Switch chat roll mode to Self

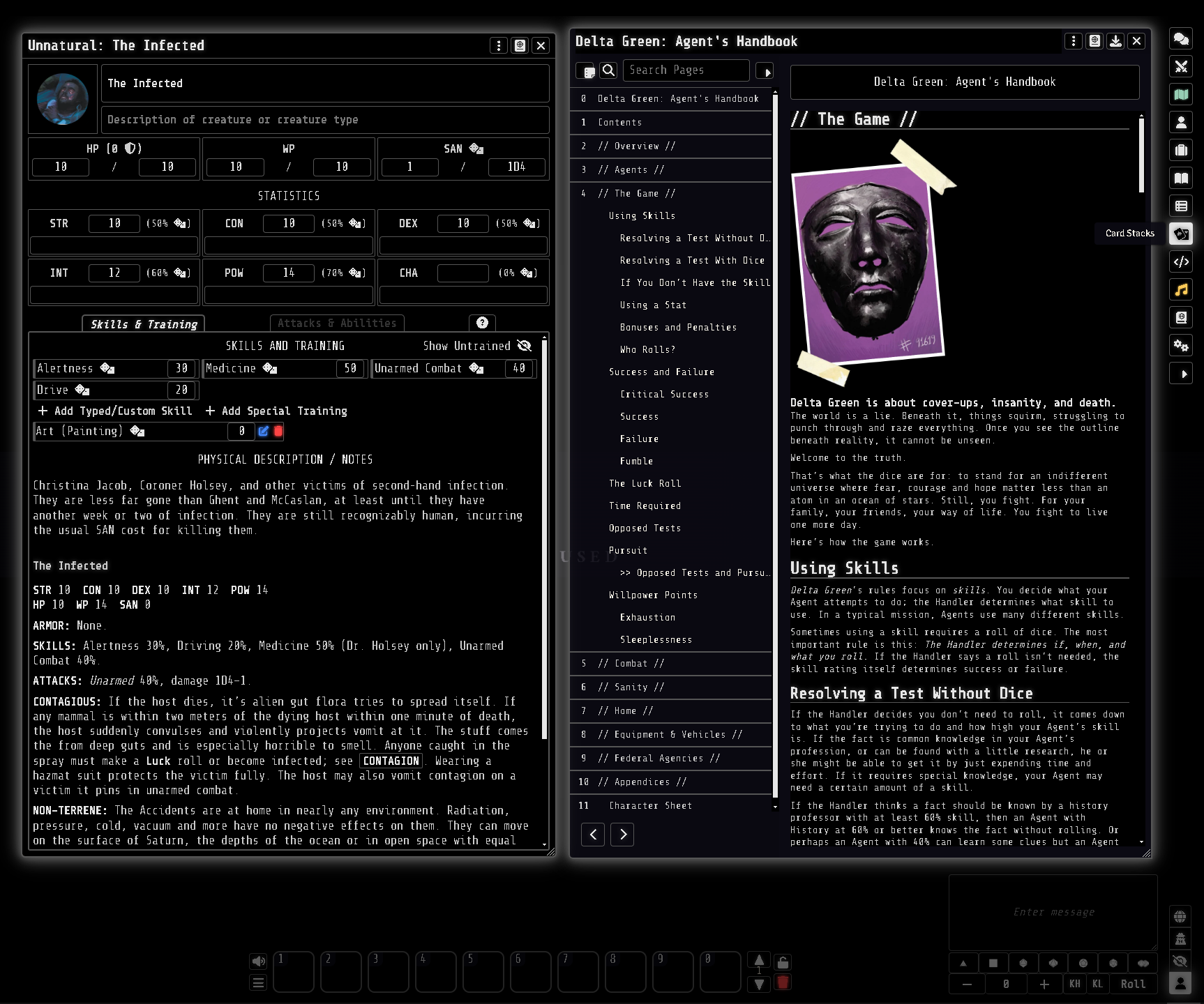(x=1180, y=984)
